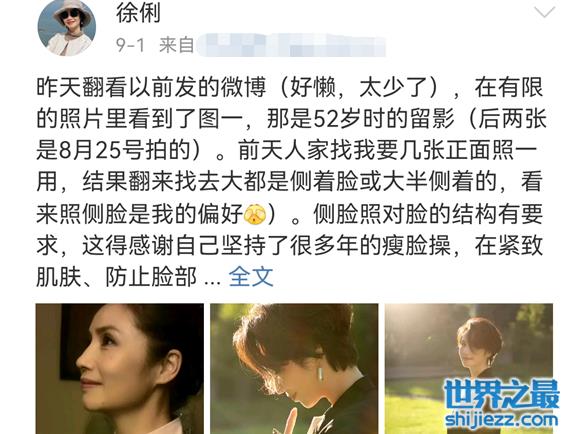
Task: Open 徐俐's profile avatar
Action: click(x=67, y=27)
